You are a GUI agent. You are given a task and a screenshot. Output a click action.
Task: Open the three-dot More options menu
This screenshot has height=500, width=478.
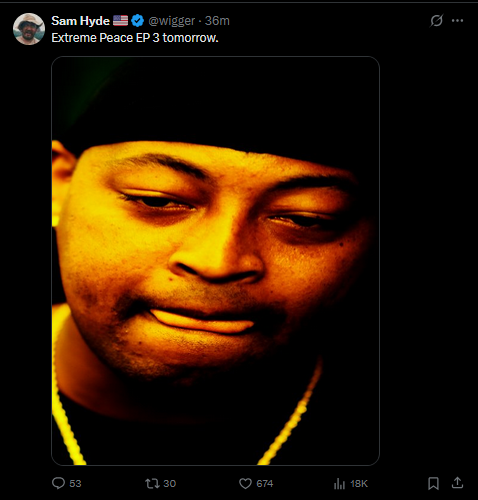click(x=457, y=21)
